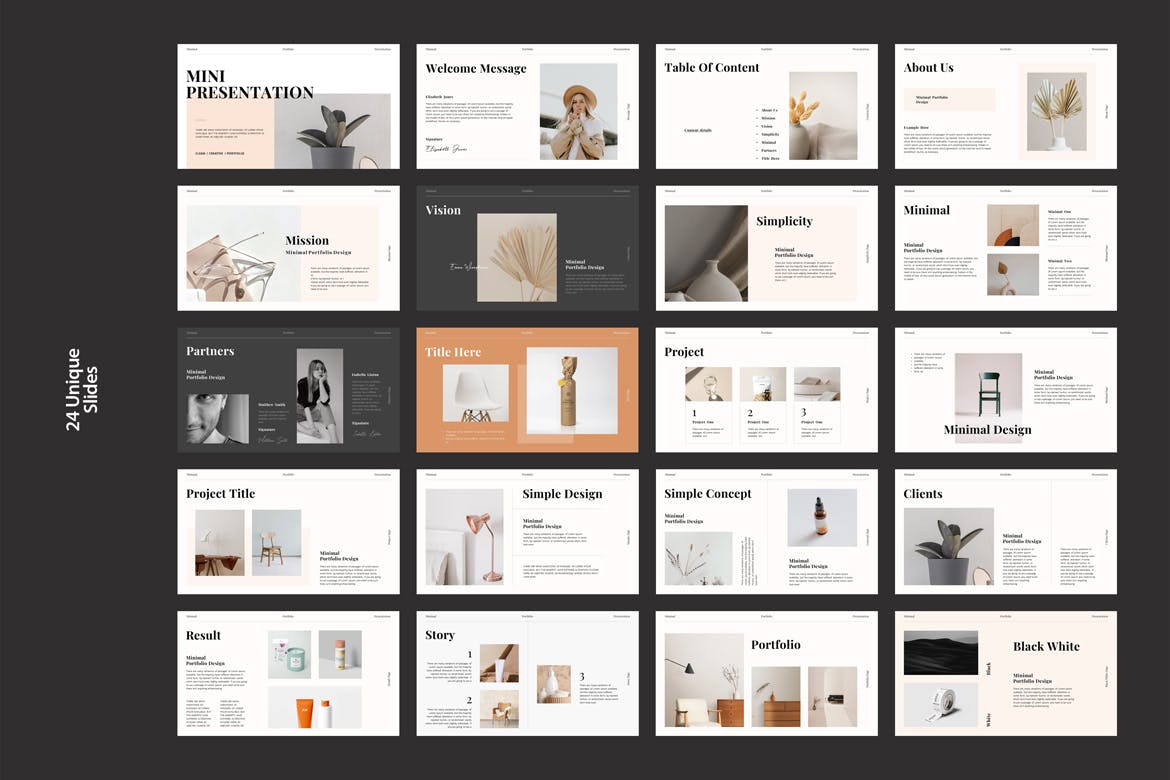Select the About Us slide

pos(1005,106)
